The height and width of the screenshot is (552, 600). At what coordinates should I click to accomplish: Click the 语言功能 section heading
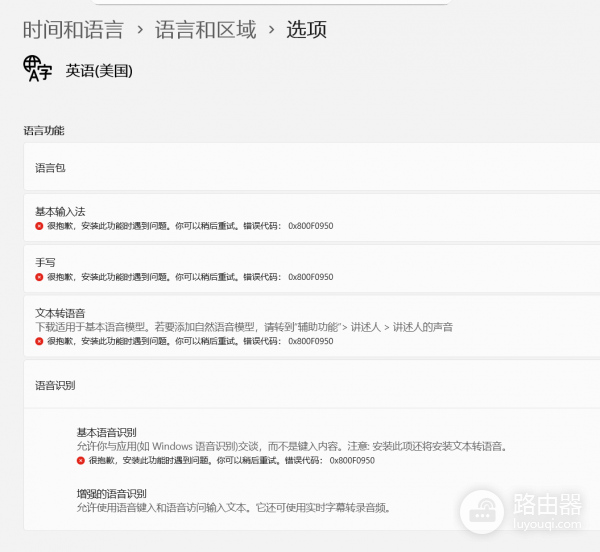click(x=44, y=131)
